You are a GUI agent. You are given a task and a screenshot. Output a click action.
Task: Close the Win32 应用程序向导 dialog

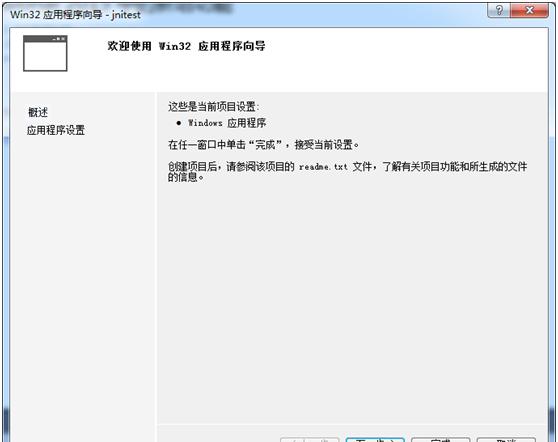(x=530, y=10)
